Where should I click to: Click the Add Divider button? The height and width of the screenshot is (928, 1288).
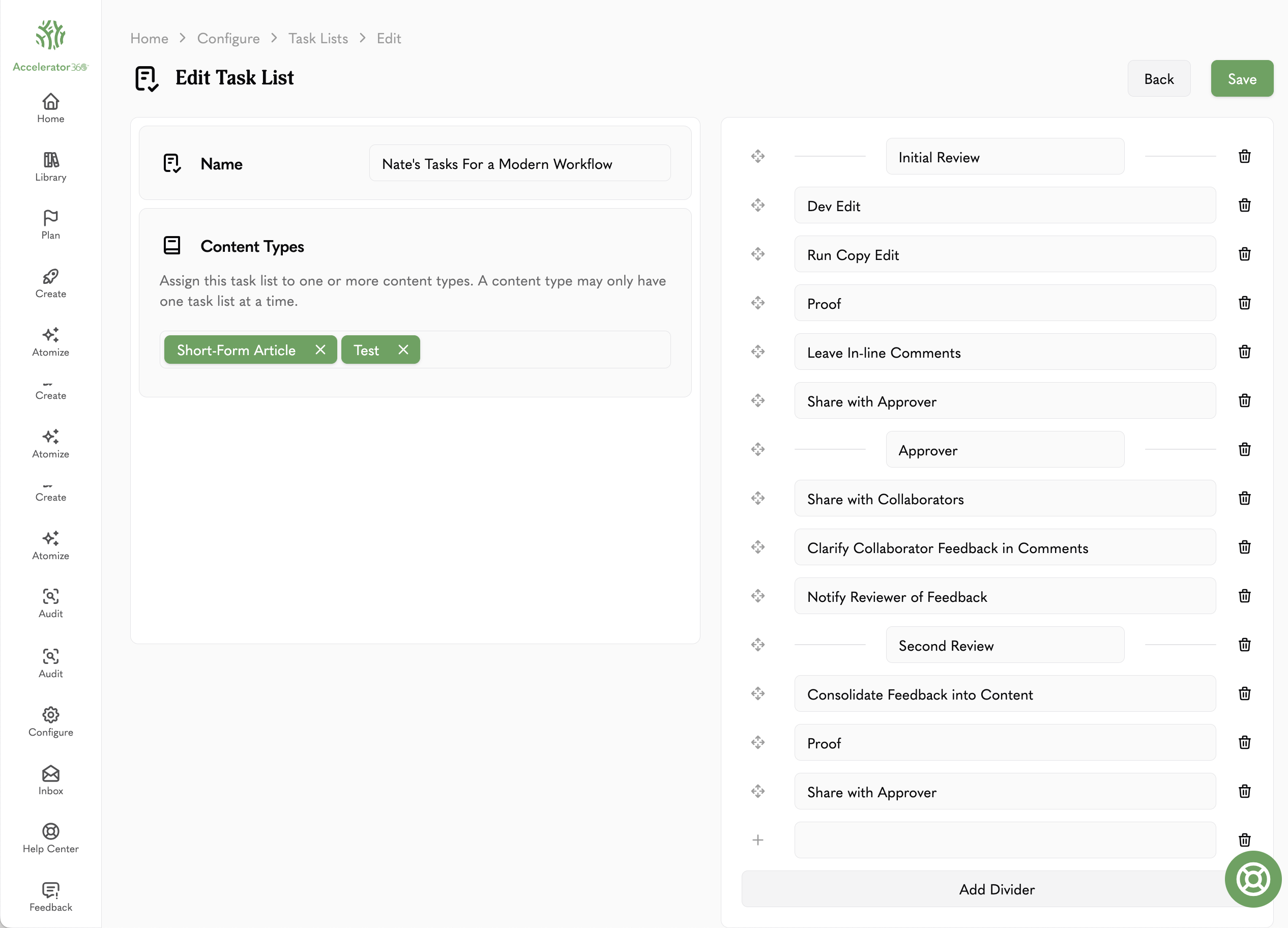997,889
